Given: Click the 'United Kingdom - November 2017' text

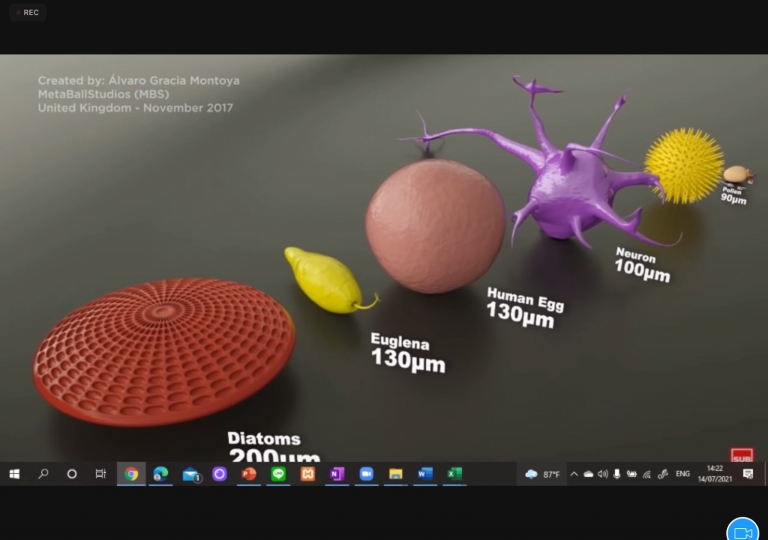Looking at the screenshot, I should tap(135, 108).
